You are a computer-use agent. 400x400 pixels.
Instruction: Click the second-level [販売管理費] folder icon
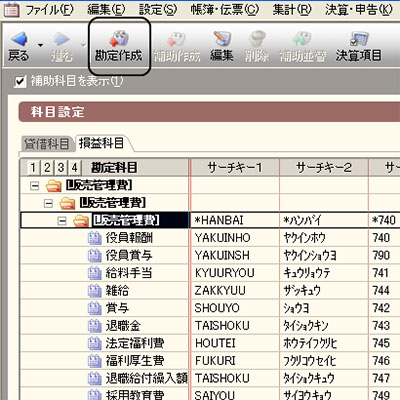[67, 203]
